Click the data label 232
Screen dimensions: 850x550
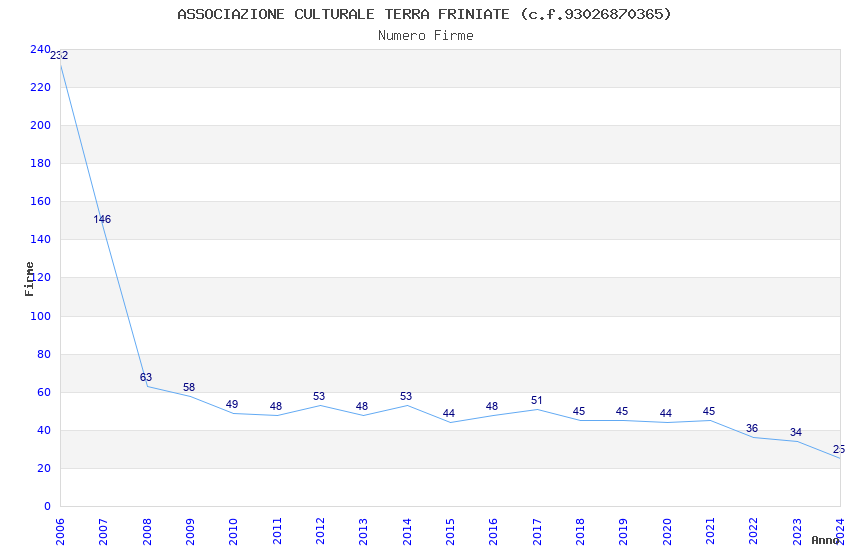click(x=59, y=55)
